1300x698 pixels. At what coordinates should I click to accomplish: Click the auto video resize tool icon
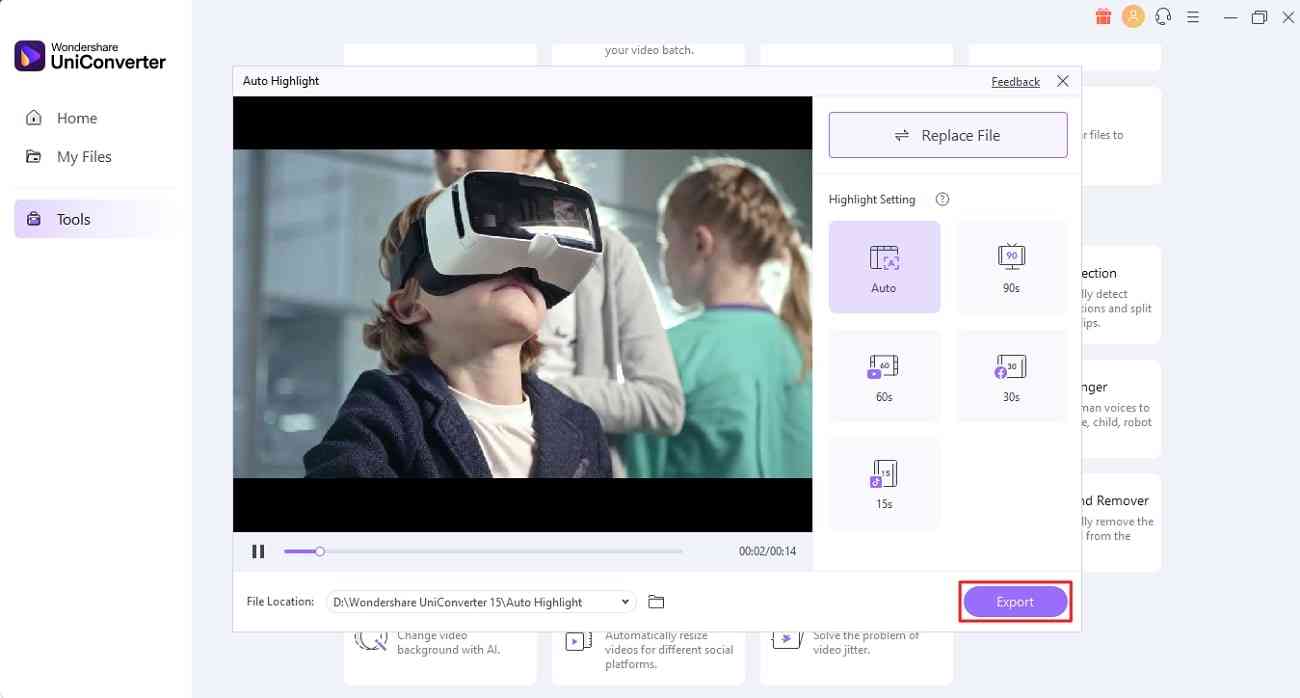(579, 642)
